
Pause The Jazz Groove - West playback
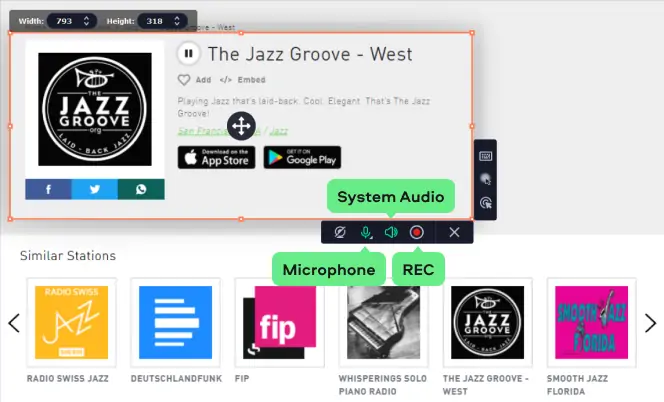tap(188, 54)
